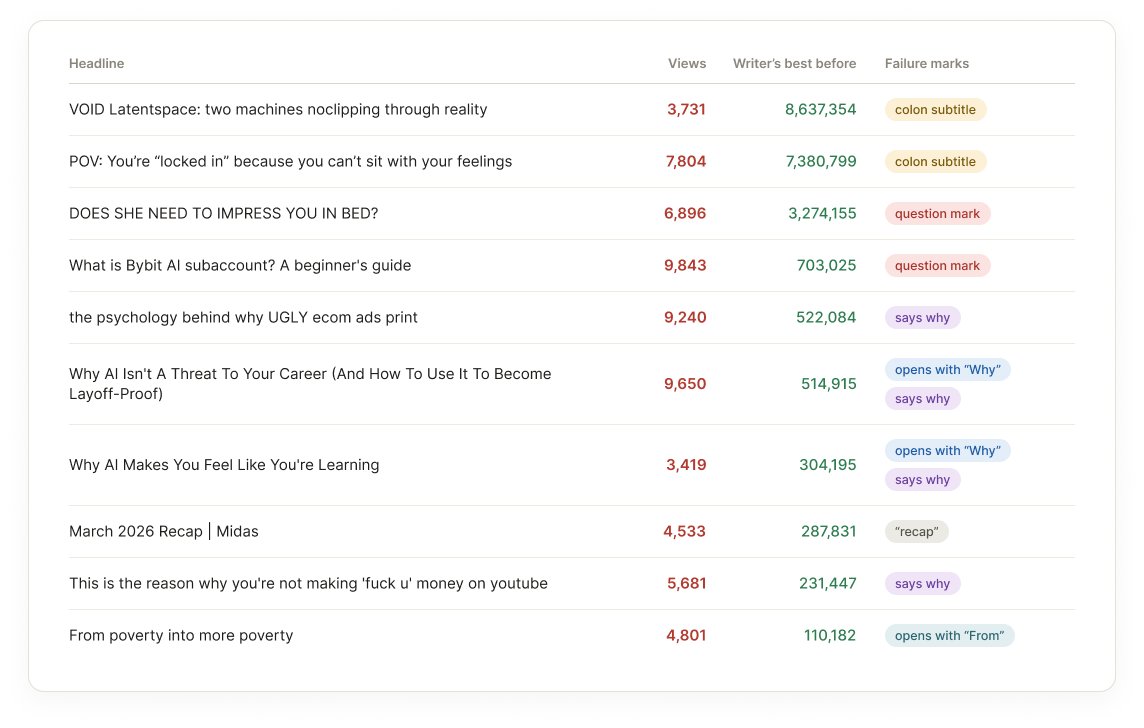Click question mark tag on DOES SHE NEED row
The height and width of the screenshot is (728, 1144).
(x=938, y=214)
